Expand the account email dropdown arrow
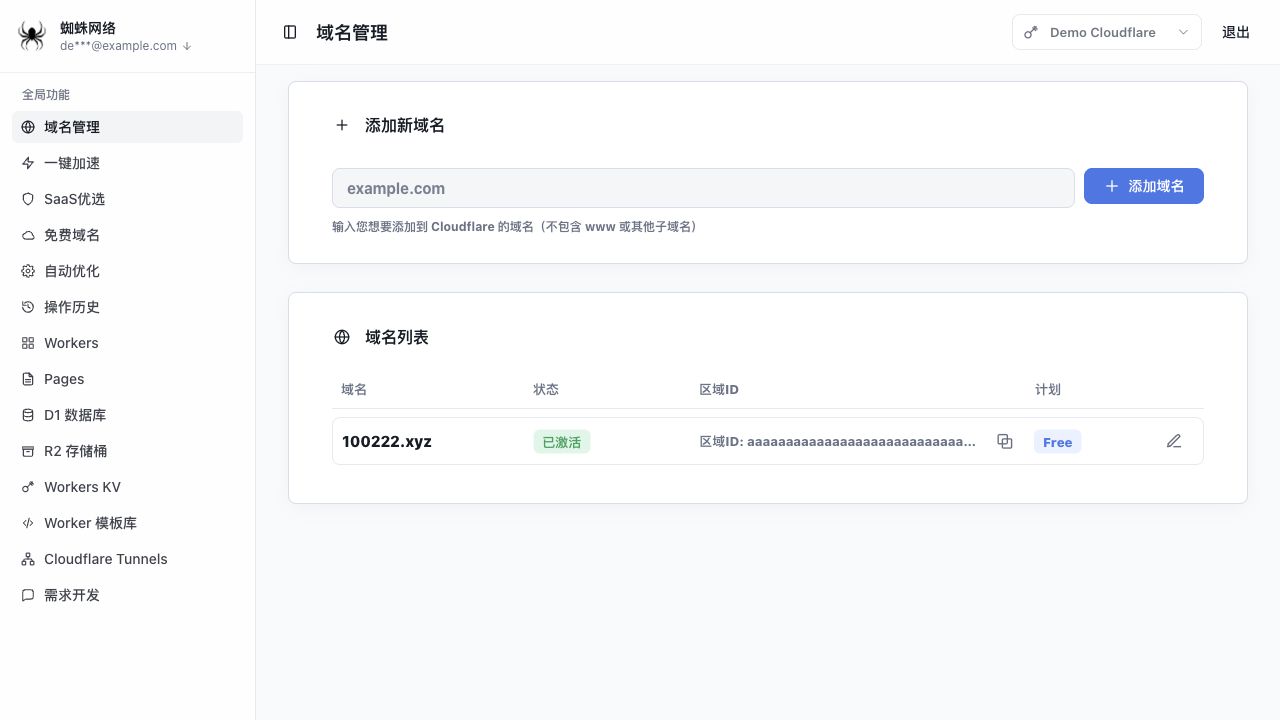 point(187,46)
